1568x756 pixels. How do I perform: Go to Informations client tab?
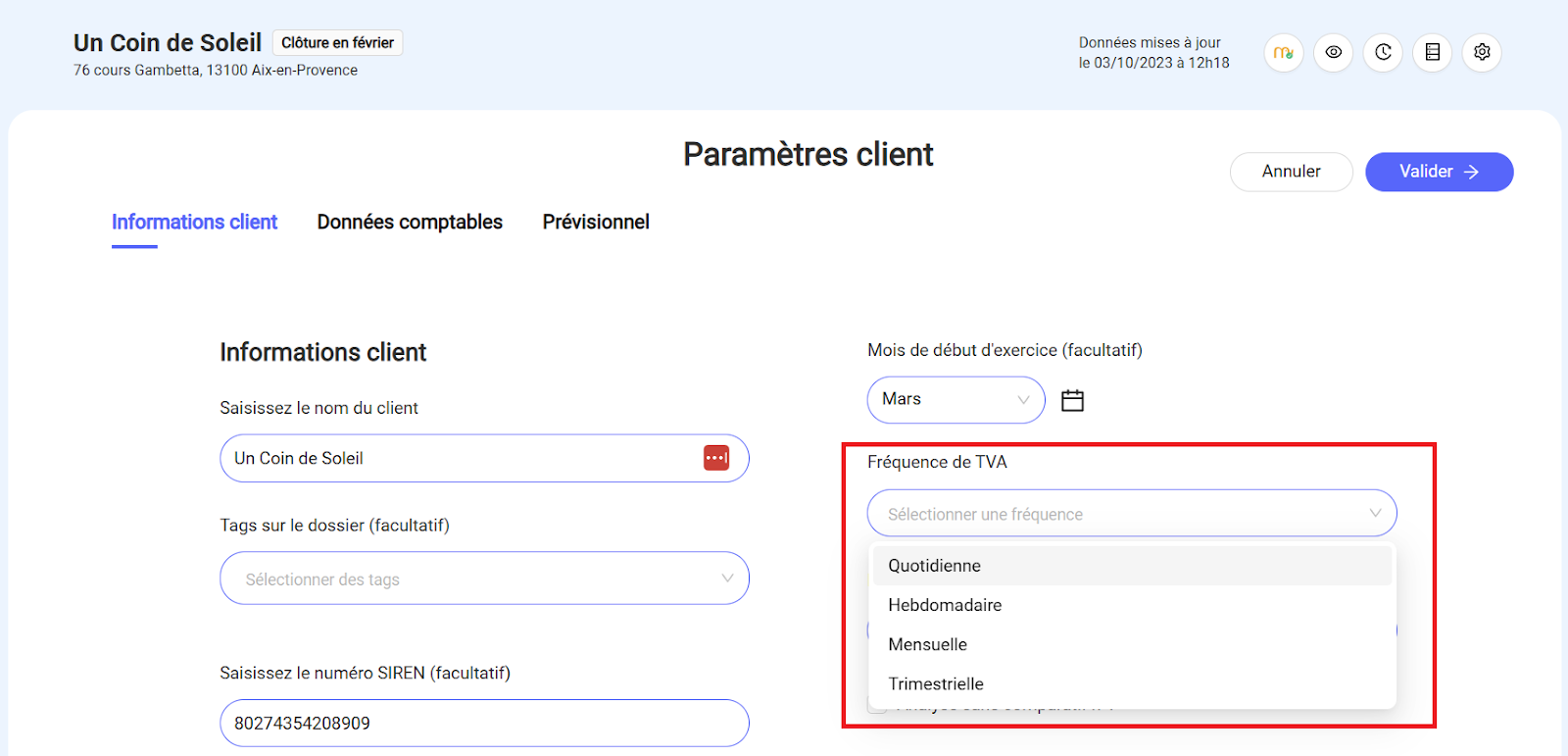pyautogui.click(x=194, y=223)
